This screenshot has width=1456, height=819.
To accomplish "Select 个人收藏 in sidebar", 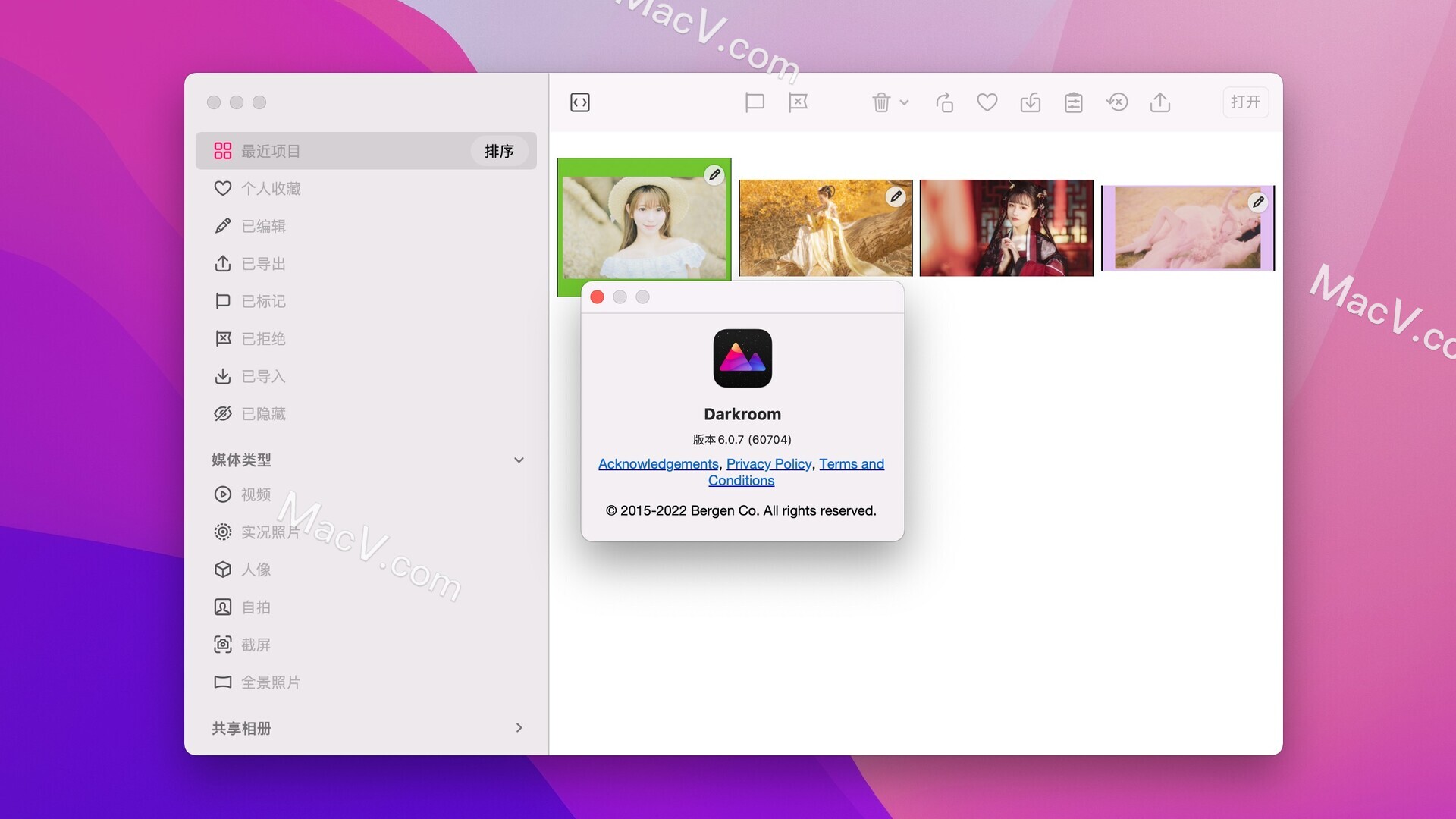I will click(366, 189).
